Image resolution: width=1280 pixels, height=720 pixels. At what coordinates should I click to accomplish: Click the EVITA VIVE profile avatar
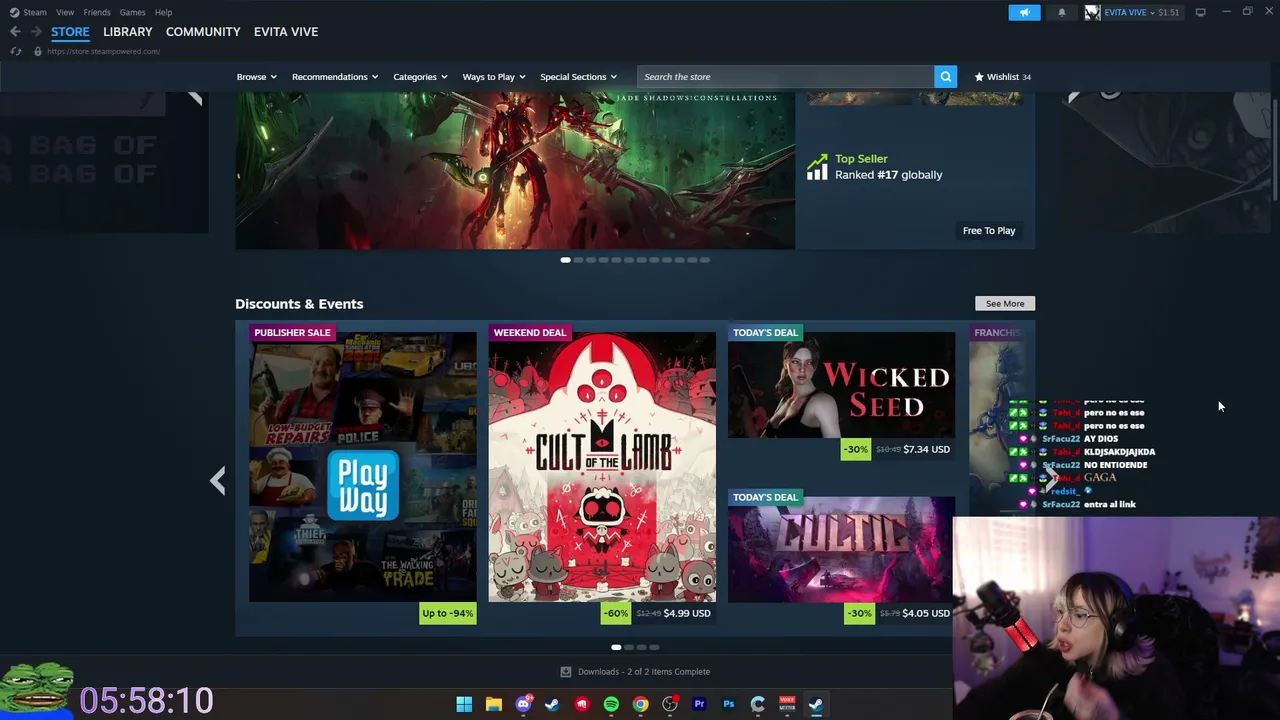pyautogui.click(x=1092, y=12)
